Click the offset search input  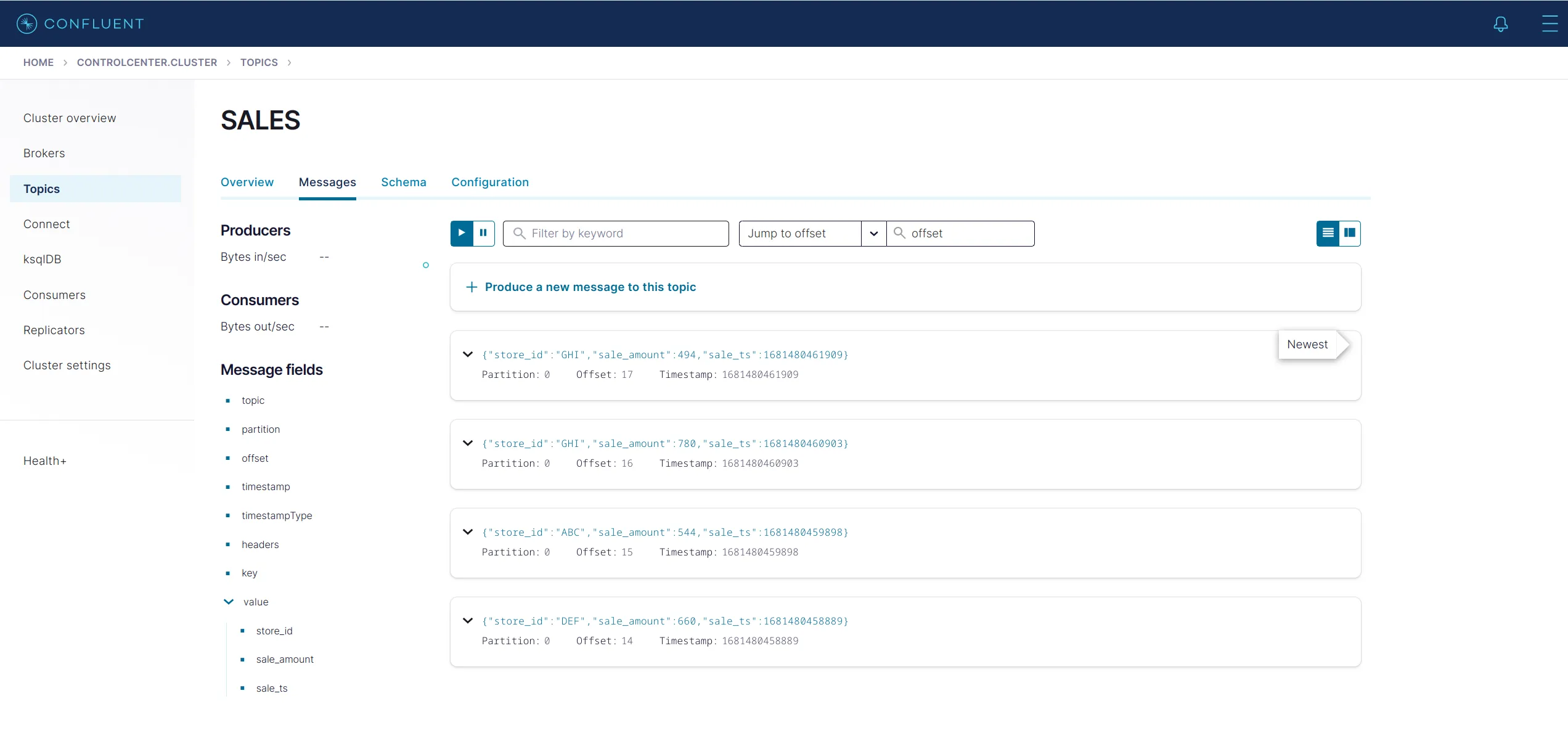(x=969, y=234)
